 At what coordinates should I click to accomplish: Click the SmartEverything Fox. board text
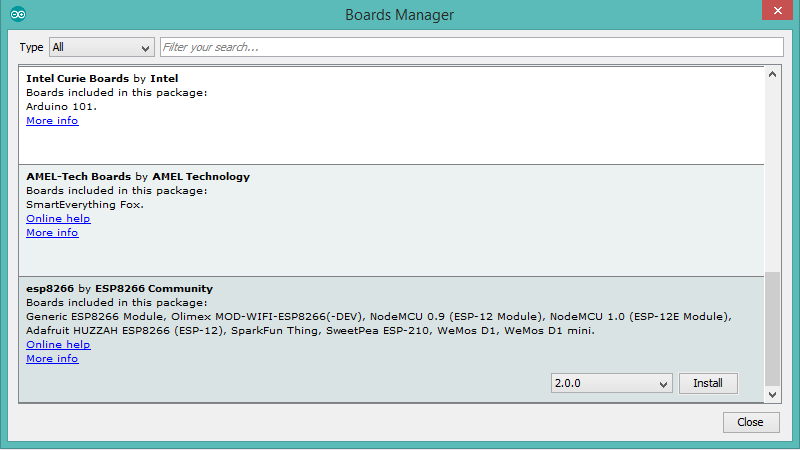click(x=85, y=205)
